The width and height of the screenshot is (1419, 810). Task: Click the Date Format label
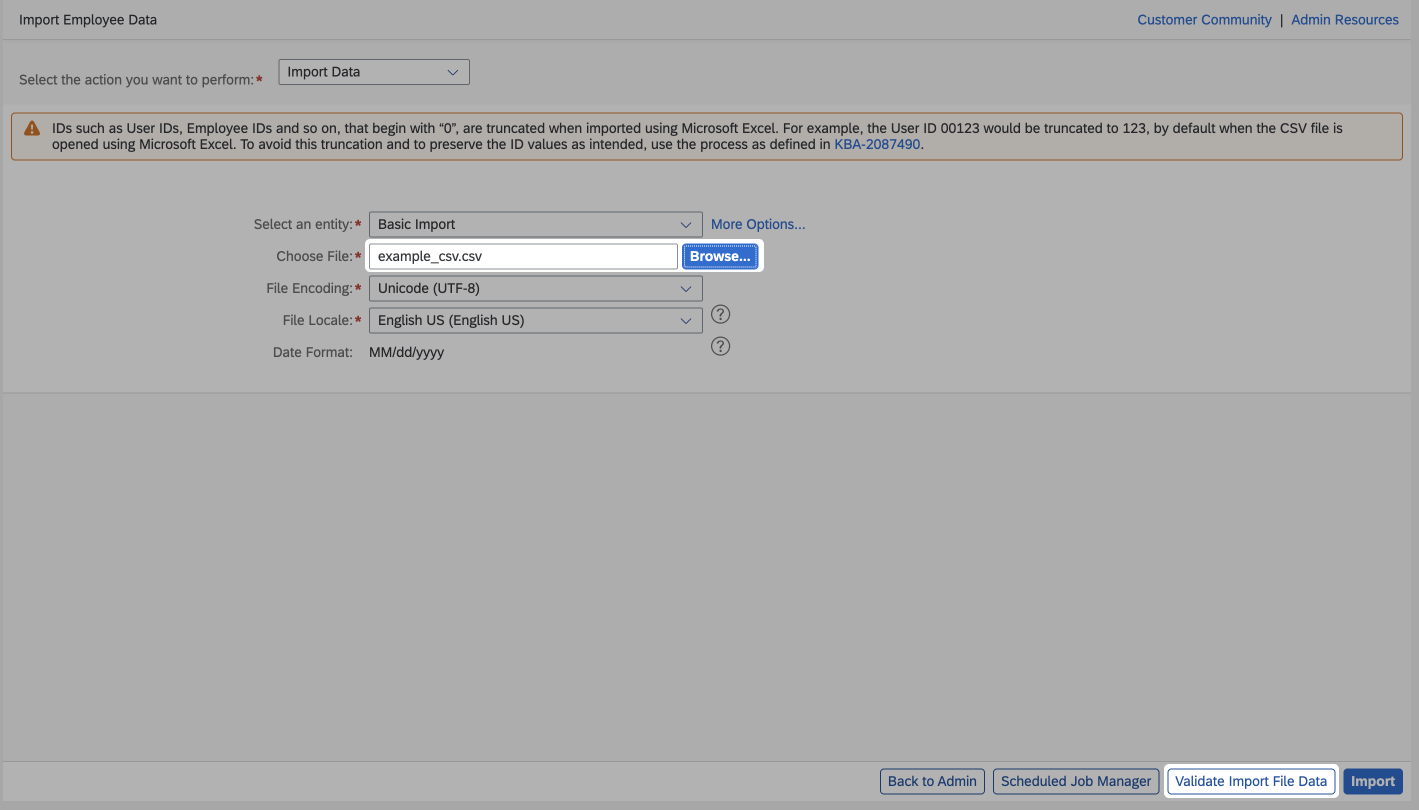[x=313, y=352]
